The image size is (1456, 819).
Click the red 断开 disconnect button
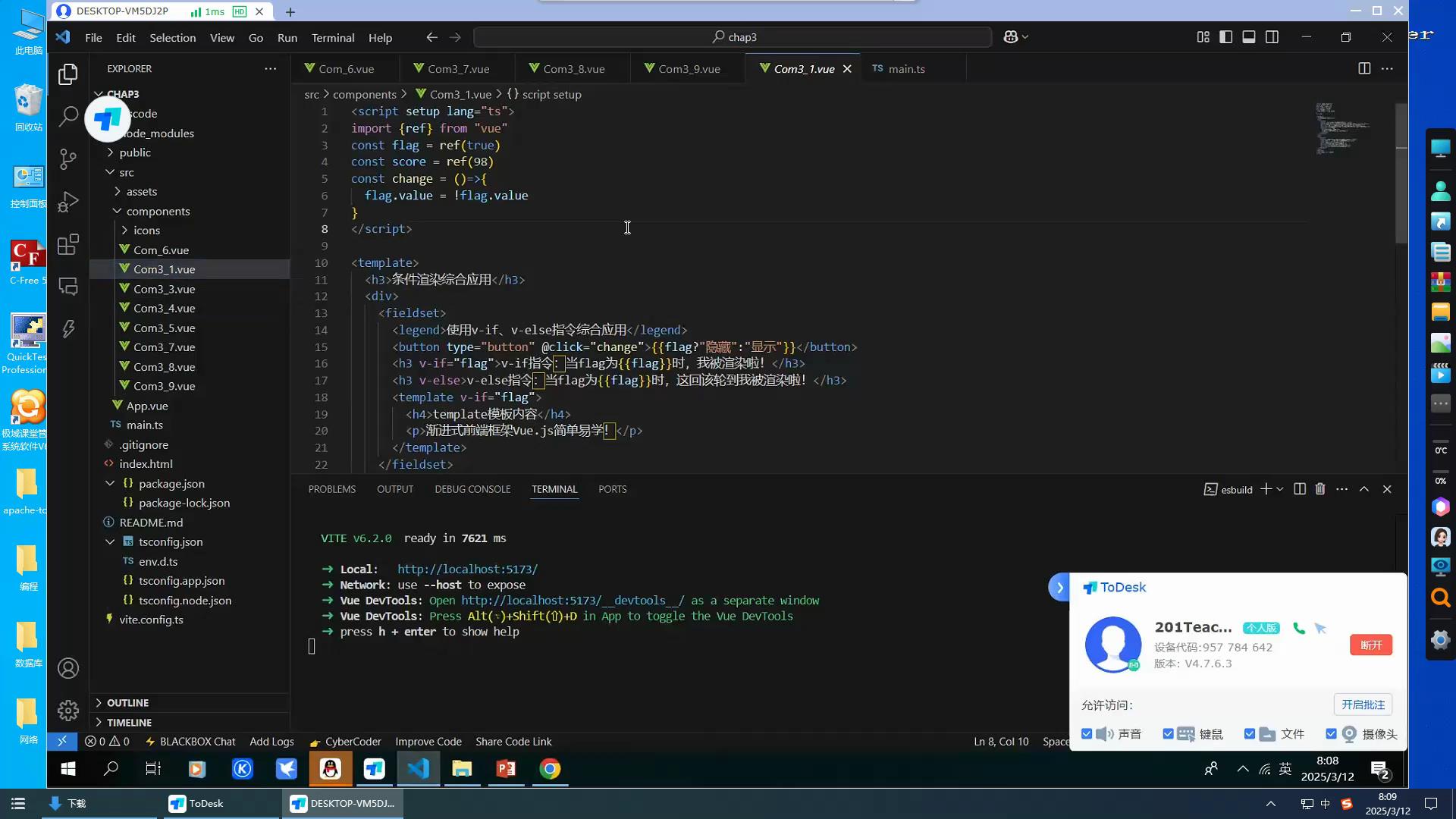(1370, 645)
